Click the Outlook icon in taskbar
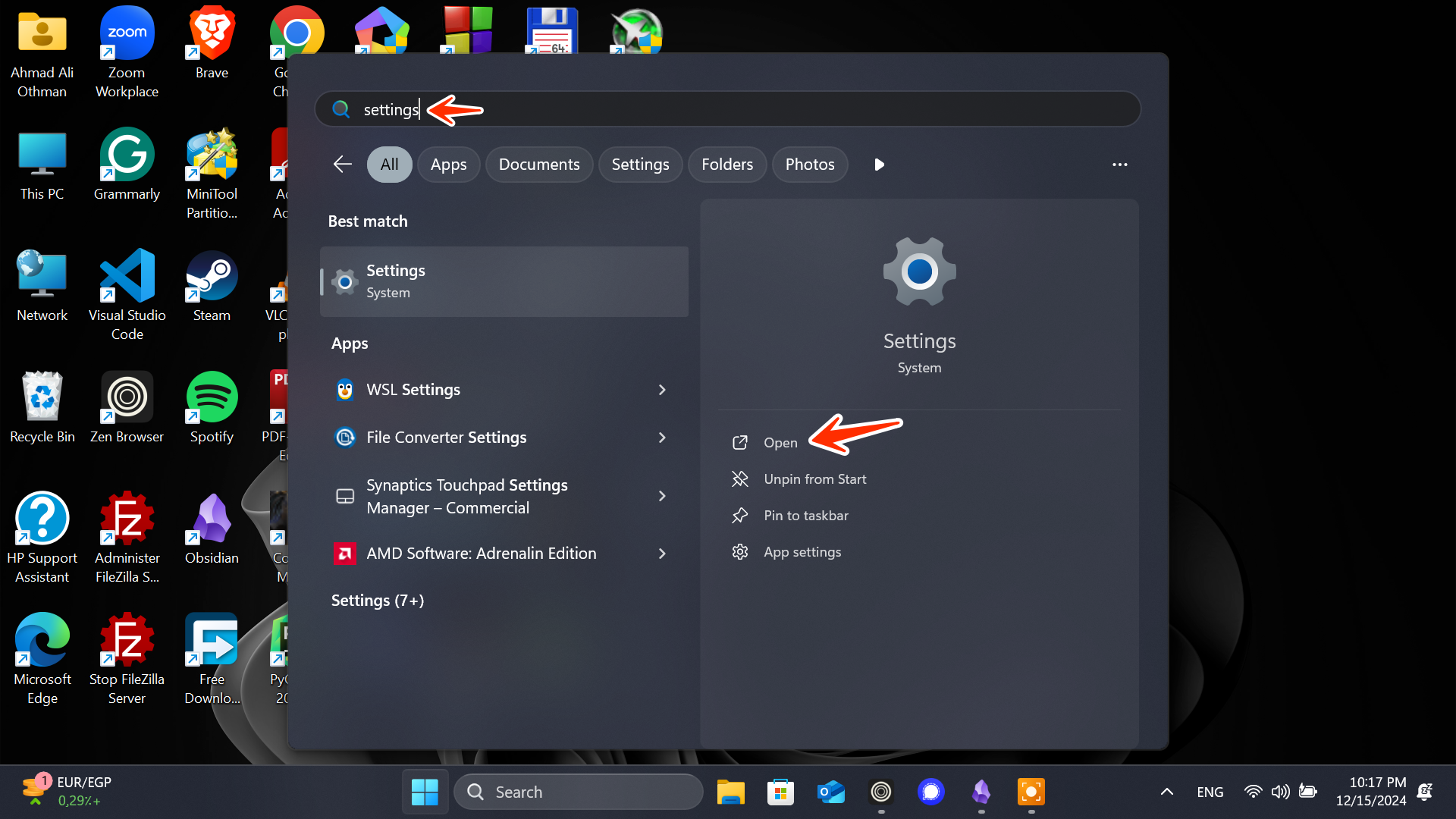 tap(831, 792)
